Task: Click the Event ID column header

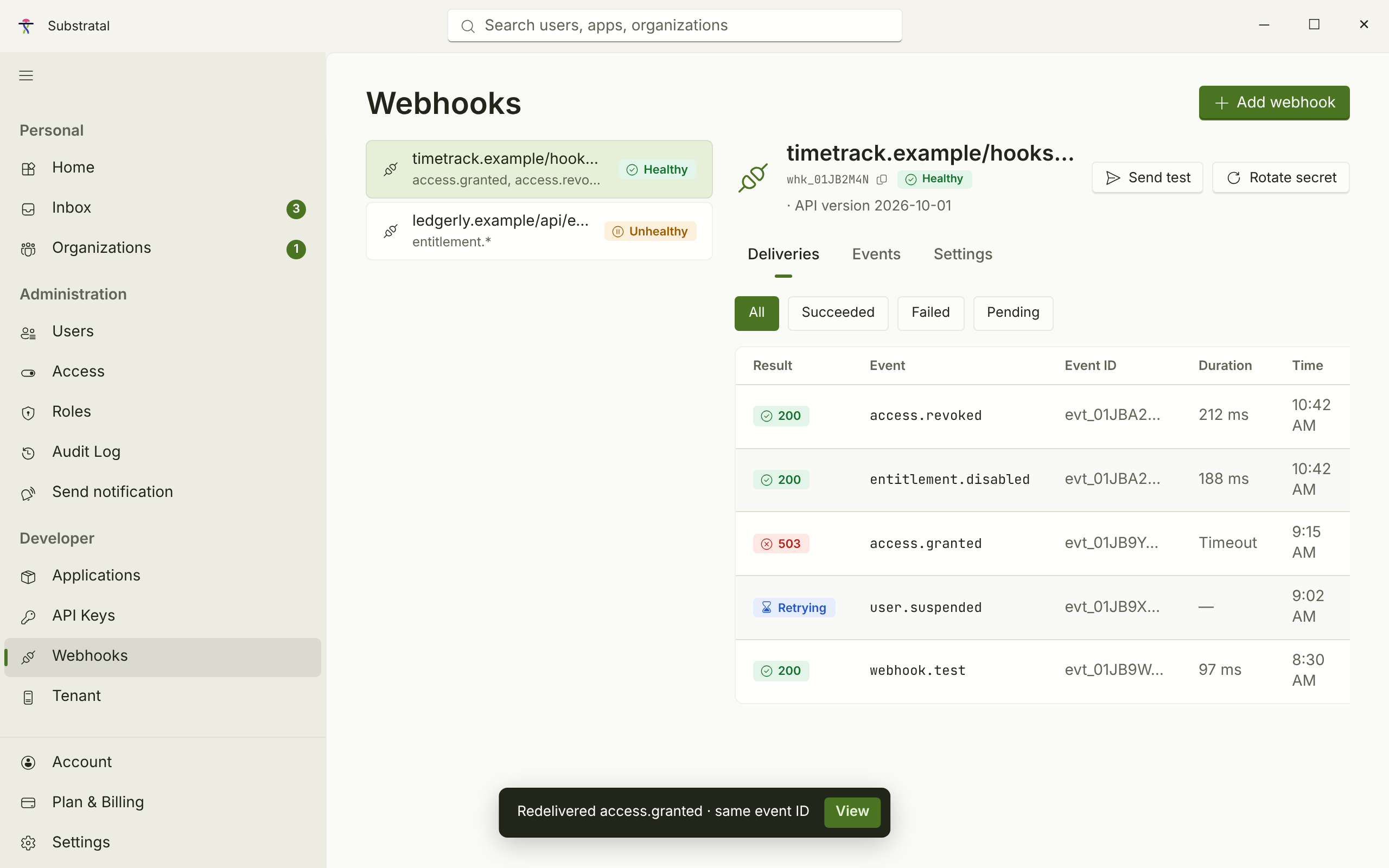Action: (1090, 366)
